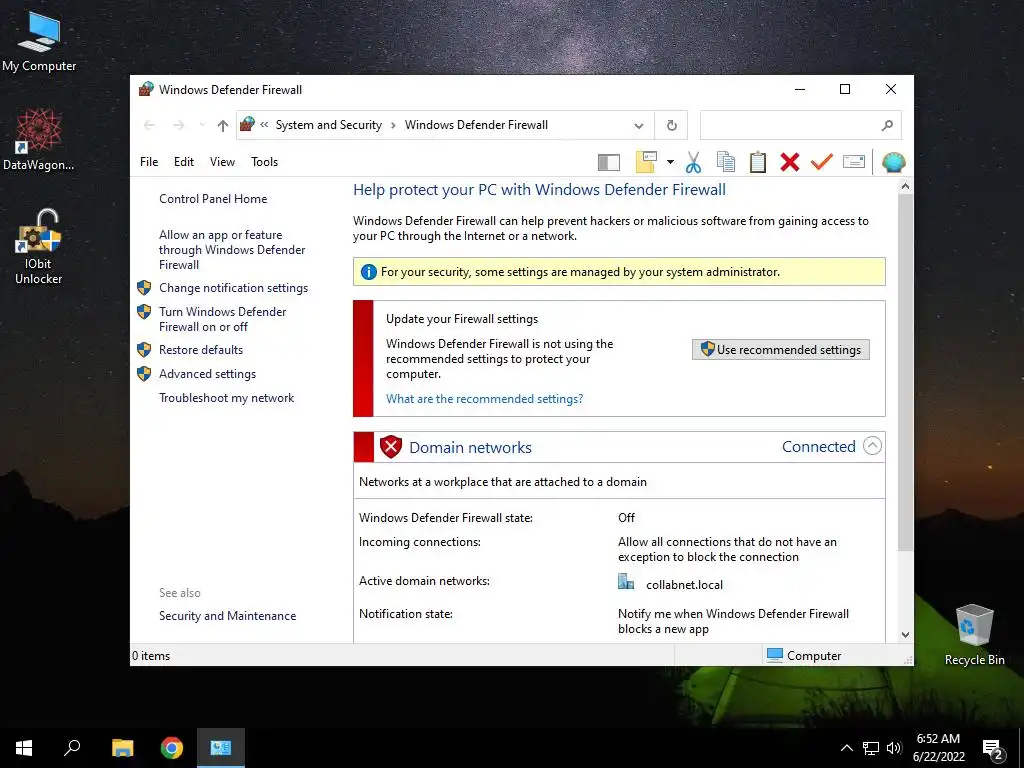Viewport: 1024px width, 768px height.
Task: Open the View menu
Action: [222, 162]
